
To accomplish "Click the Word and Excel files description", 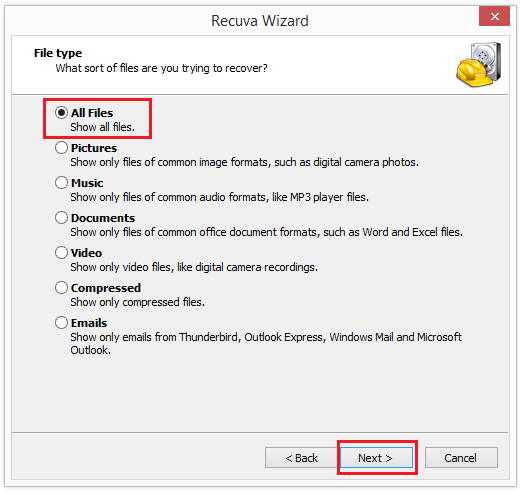I will (x=266, y=232).
